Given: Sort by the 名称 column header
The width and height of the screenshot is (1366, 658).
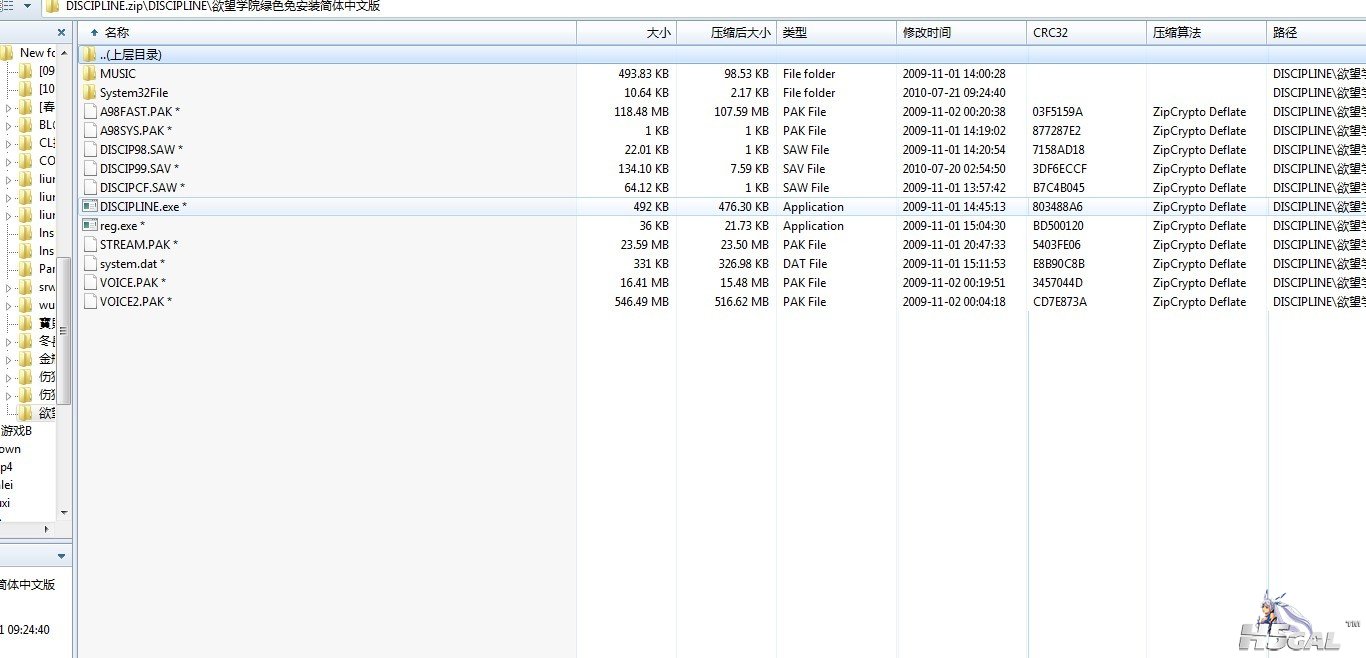Looking at the screenshot, I should [327, 32].
